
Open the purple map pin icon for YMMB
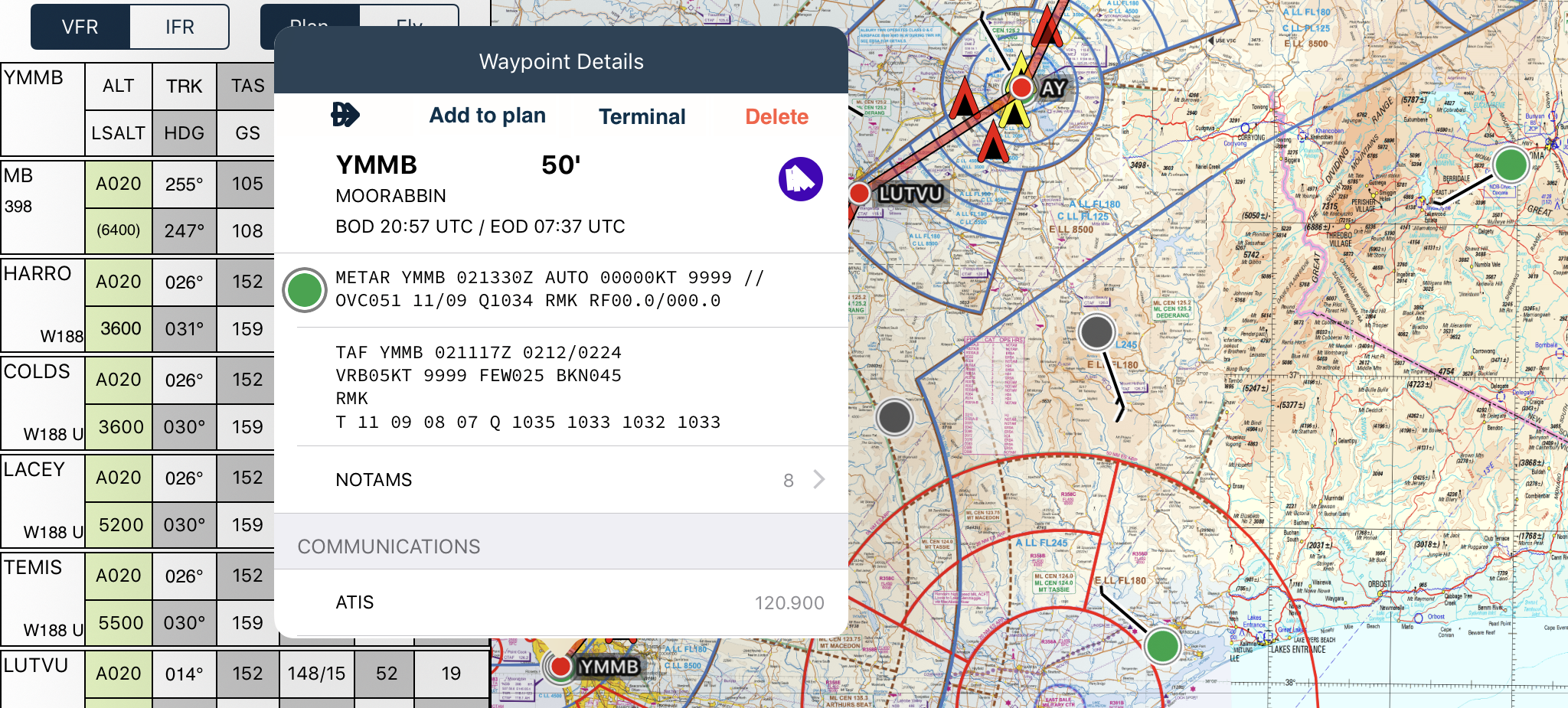point(800,179)
